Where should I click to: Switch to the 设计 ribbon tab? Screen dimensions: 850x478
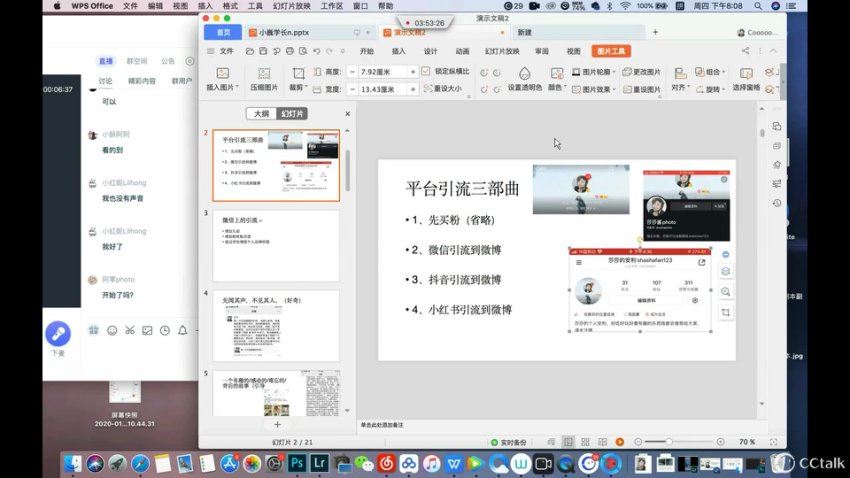click(430, 51)
